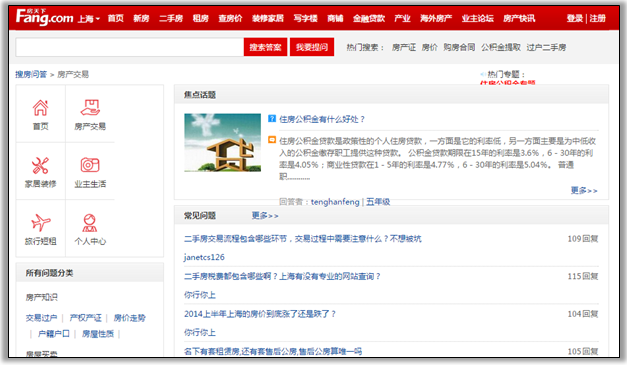Click the orange answer bubble icon
Image resolution: width=627 pixels, height=365 pixels.
(x=272, y=140)
